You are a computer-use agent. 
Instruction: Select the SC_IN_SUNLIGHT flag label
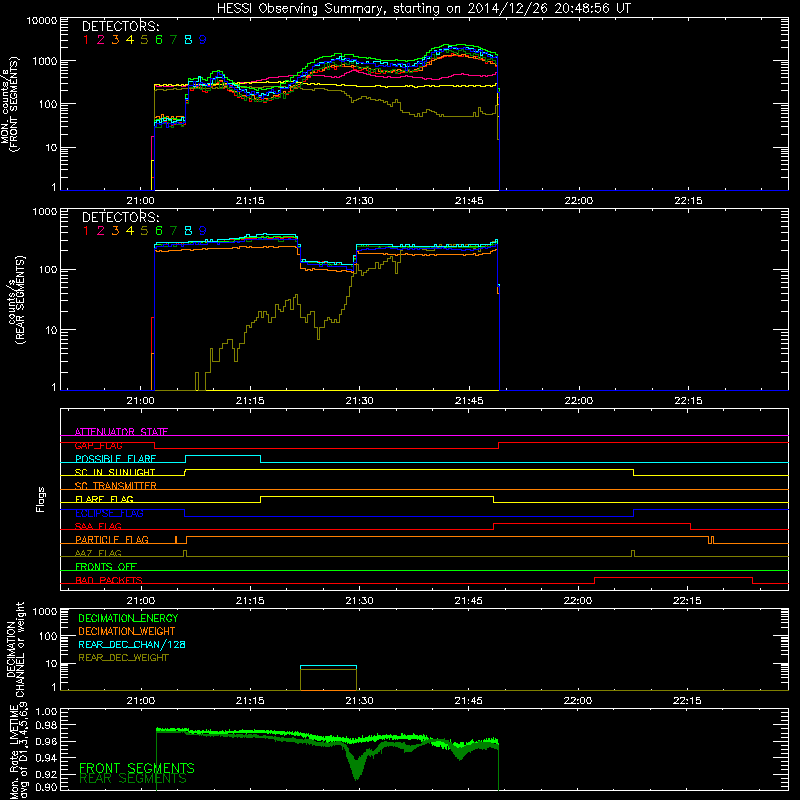click(115, 472)
